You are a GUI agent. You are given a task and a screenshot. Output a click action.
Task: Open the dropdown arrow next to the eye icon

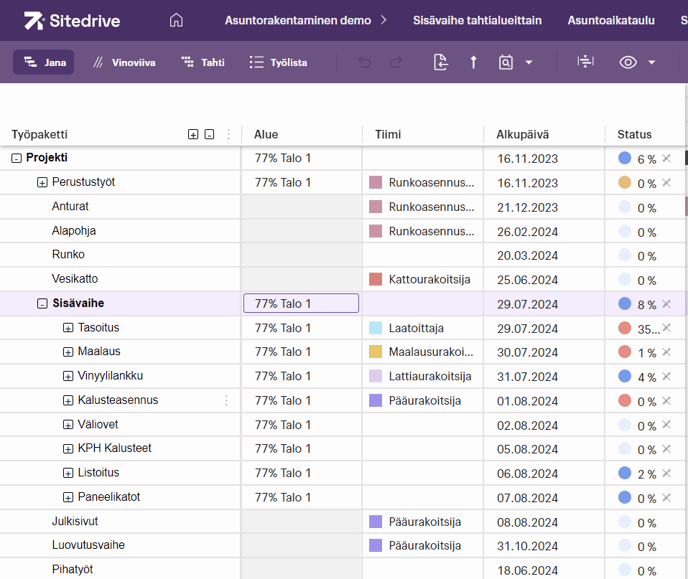pyautogui.click(x=652, y=62)
